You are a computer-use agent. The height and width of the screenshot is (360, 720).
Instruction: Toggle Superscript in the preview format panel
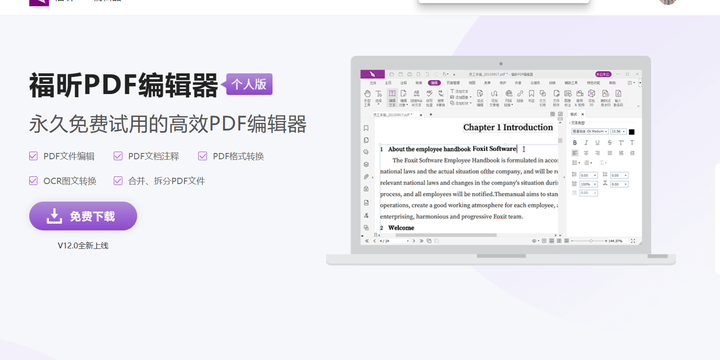coord(621,143)
